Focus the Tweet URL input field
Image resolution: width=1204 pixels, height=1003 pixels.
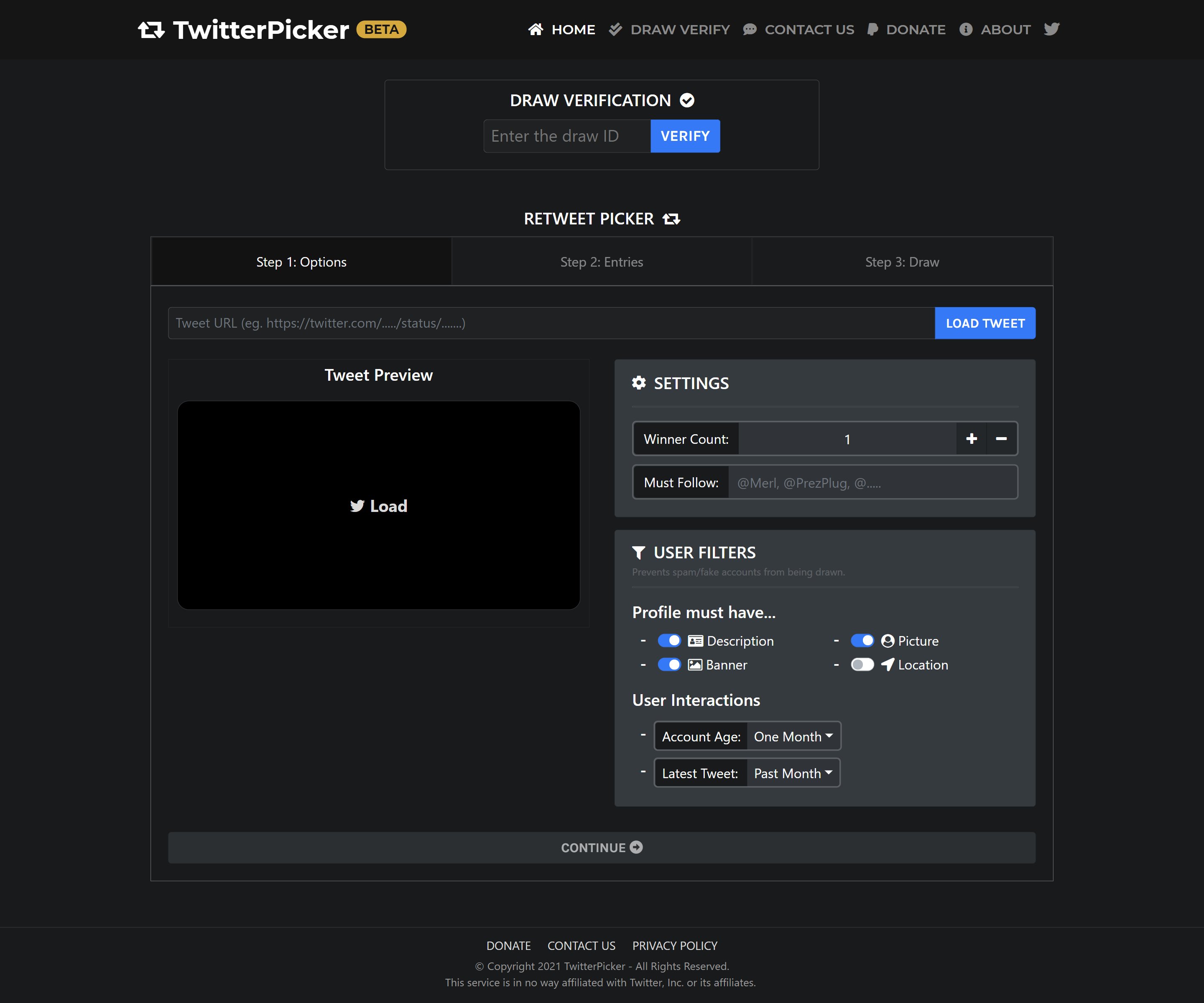[x=551, y=323]
